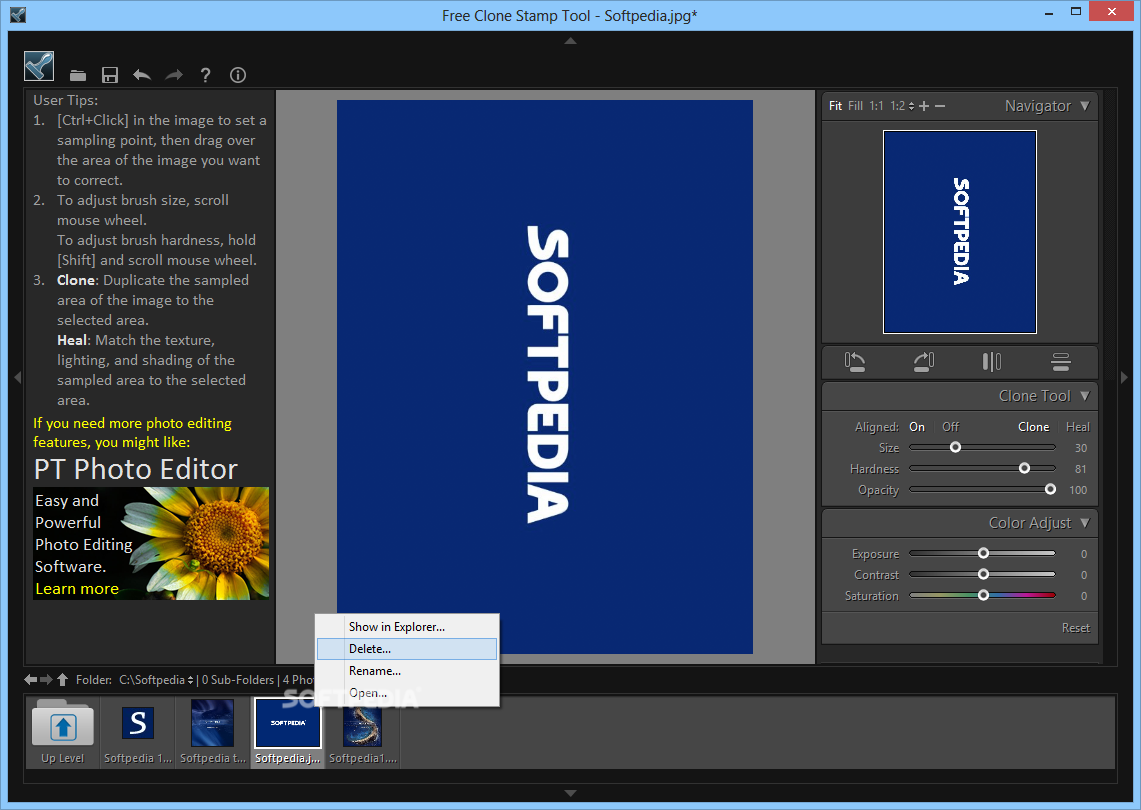Viewport: 1141px width, 810px height.
Task: Click the Size value 30
Action: 1081,448
